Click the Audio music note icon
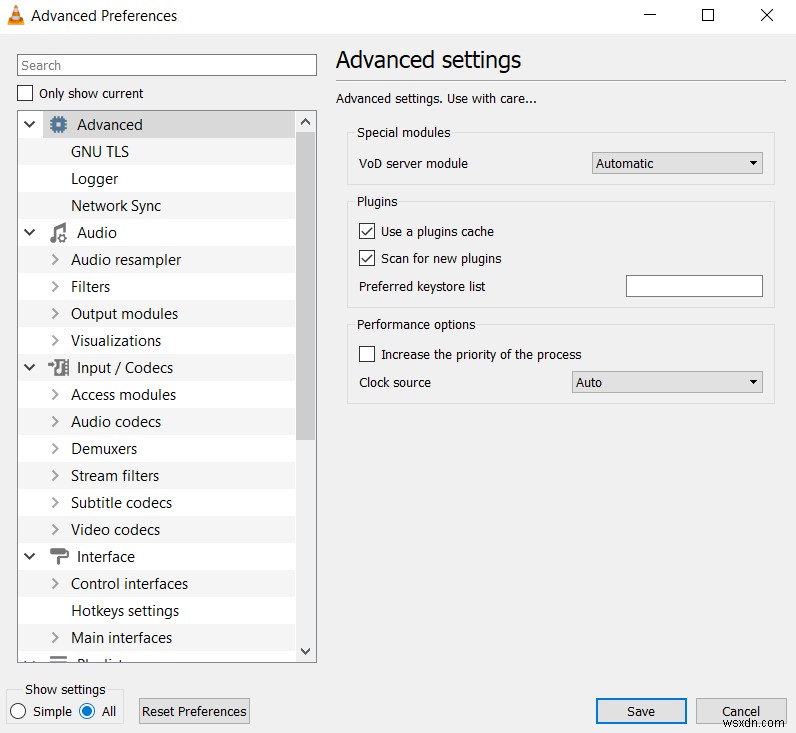This screenshot has height=733, width=796. pos(58,232)
